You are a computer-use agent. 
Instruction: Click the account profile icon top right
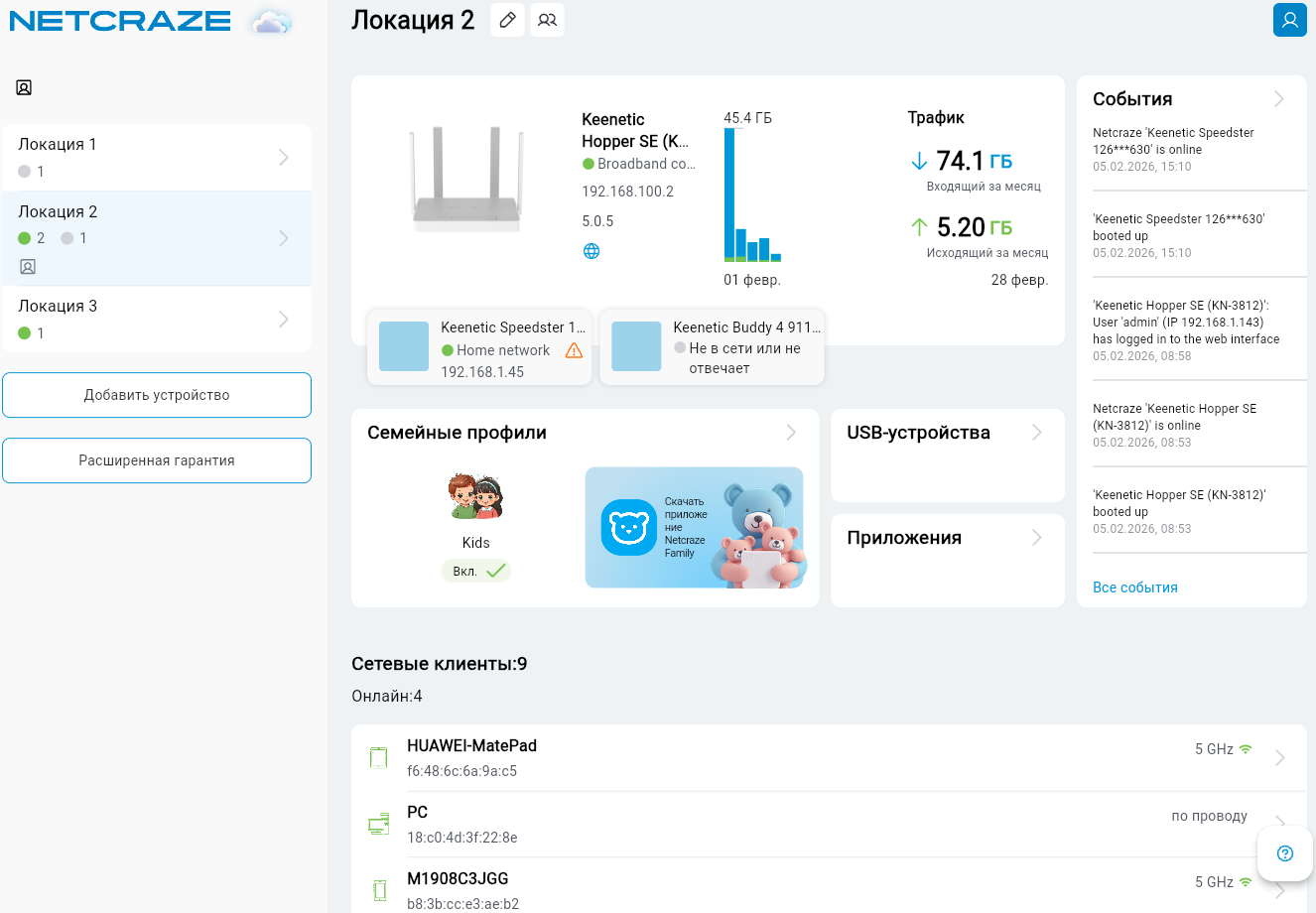(1289, 20)
